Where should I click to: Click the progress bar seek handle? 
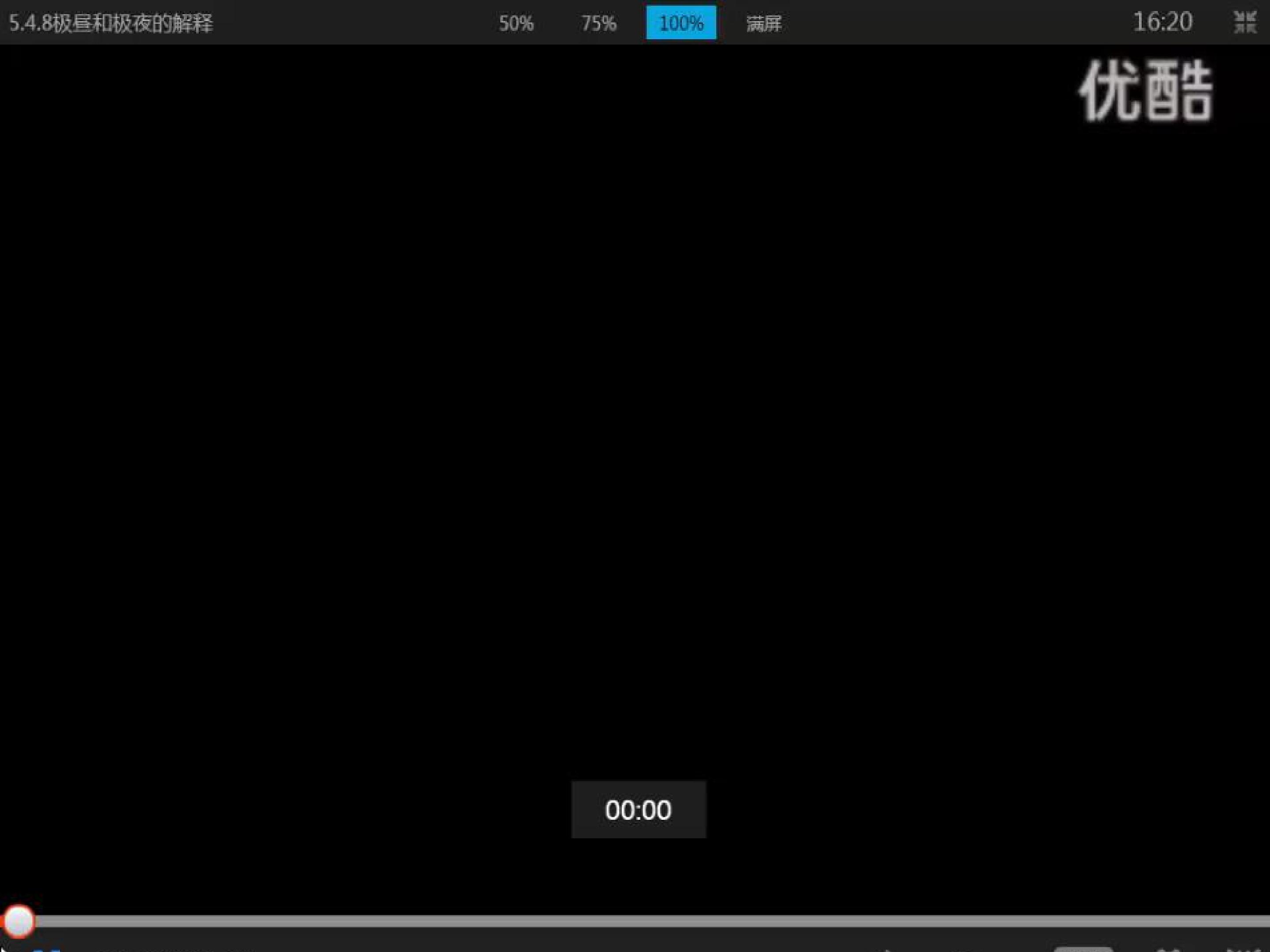(x=19, y=922)
